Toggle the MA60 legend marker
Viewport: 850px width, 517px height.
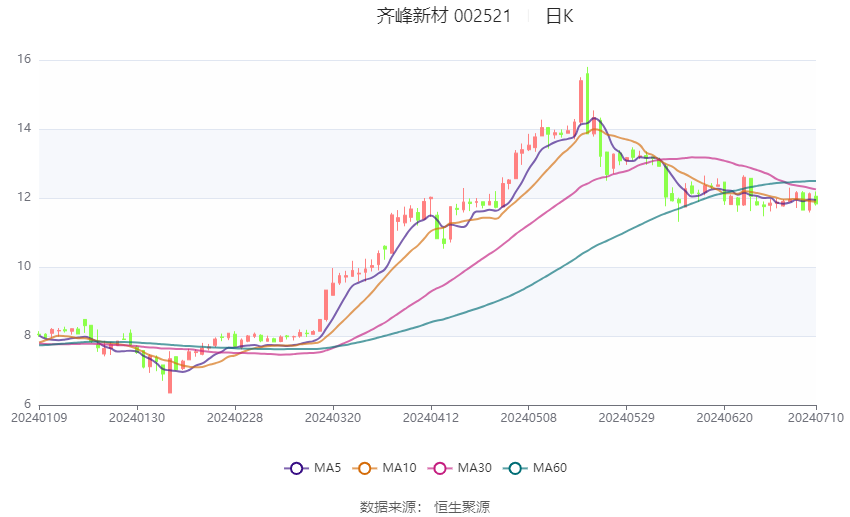pyautogui.click(x=516, y=468)
